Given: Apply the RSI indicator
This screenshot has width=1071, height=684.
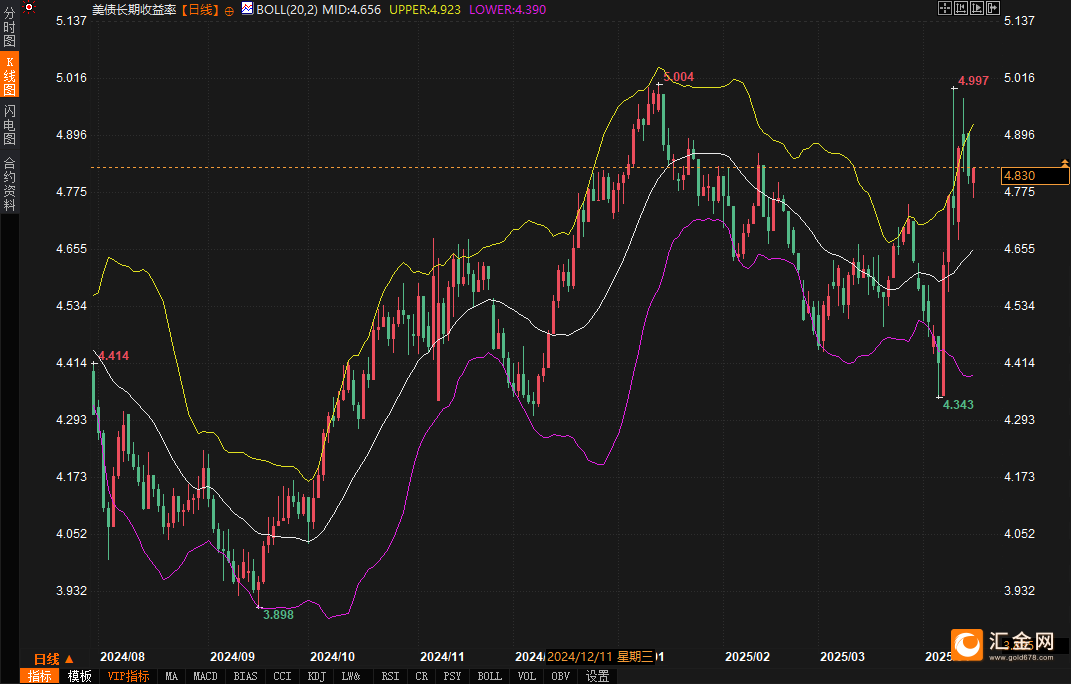Looking at the screenshot, I should click(390, 676).
